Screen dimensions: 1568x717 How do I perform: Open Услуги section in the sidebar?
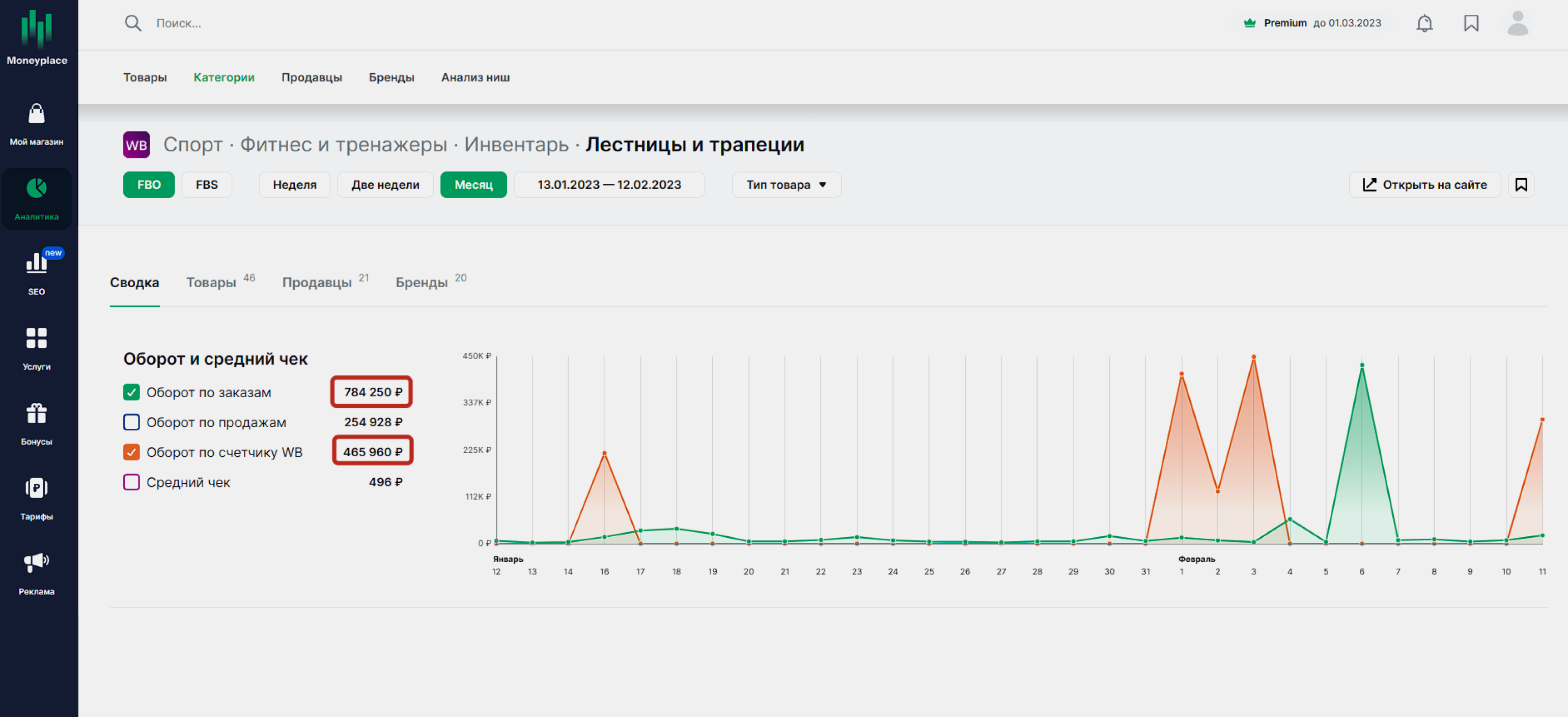click(37, 348)
